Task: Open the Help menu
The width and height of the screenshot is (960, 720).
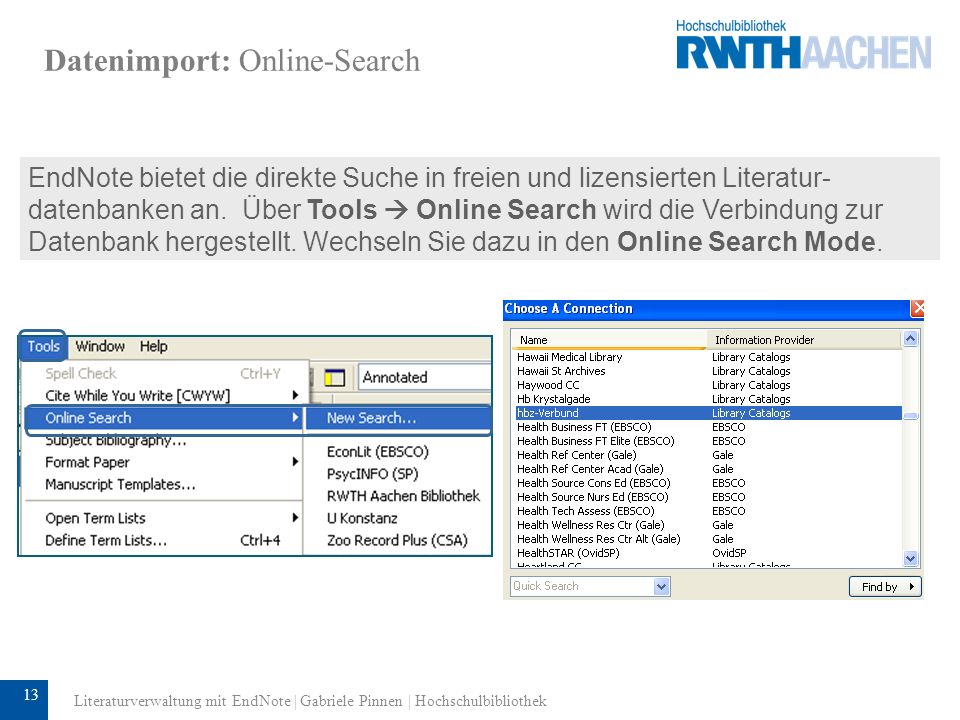Action: coord(153,347)
